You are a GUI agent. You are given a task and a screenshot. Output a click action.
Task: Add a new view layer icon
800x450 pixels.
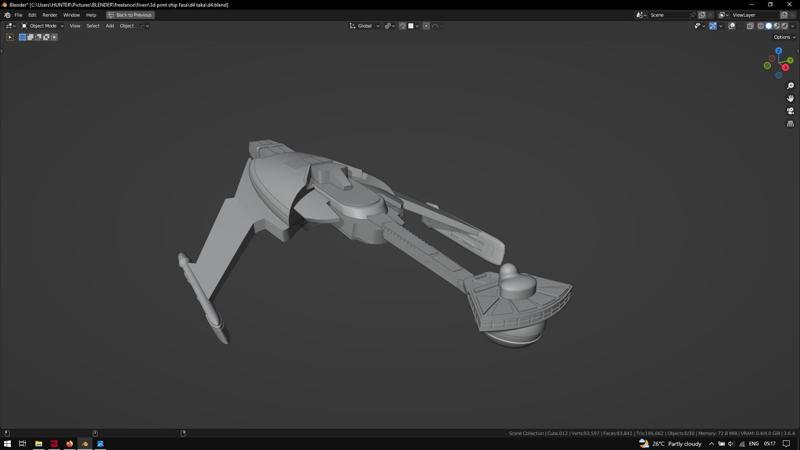coord(784,15)
